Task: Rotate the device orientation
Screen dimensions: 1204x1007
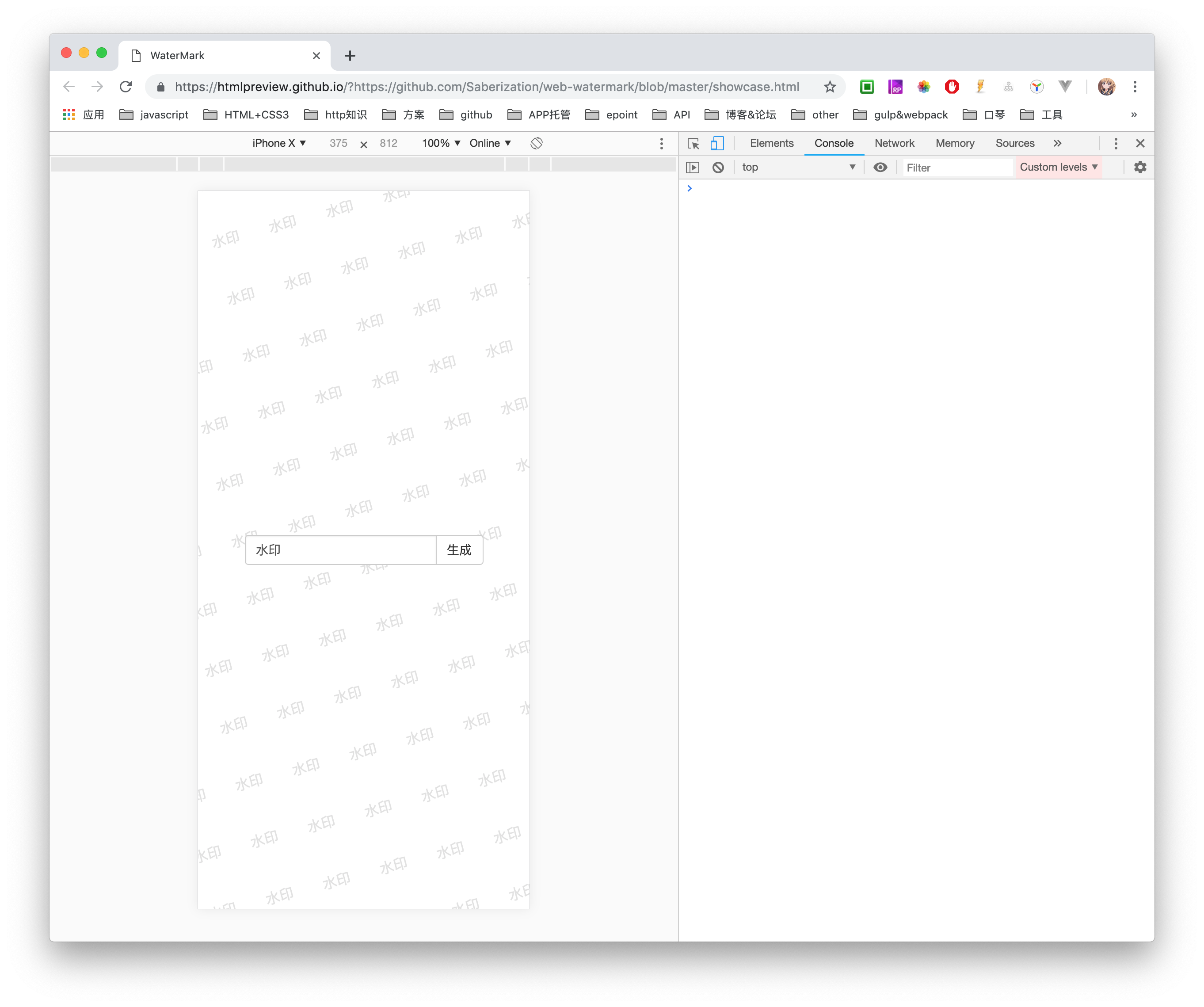Action: click(x=536, y=143)
